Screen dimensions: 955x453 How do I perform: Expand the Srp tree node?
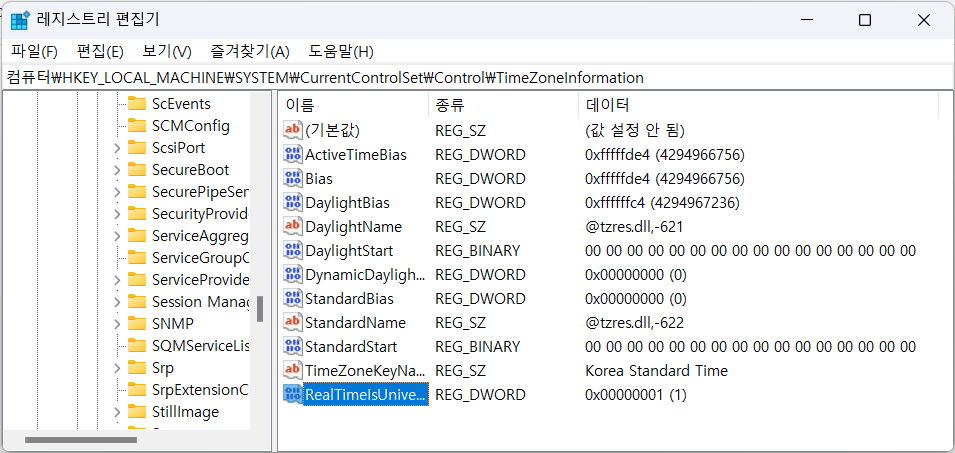[117, 368]
